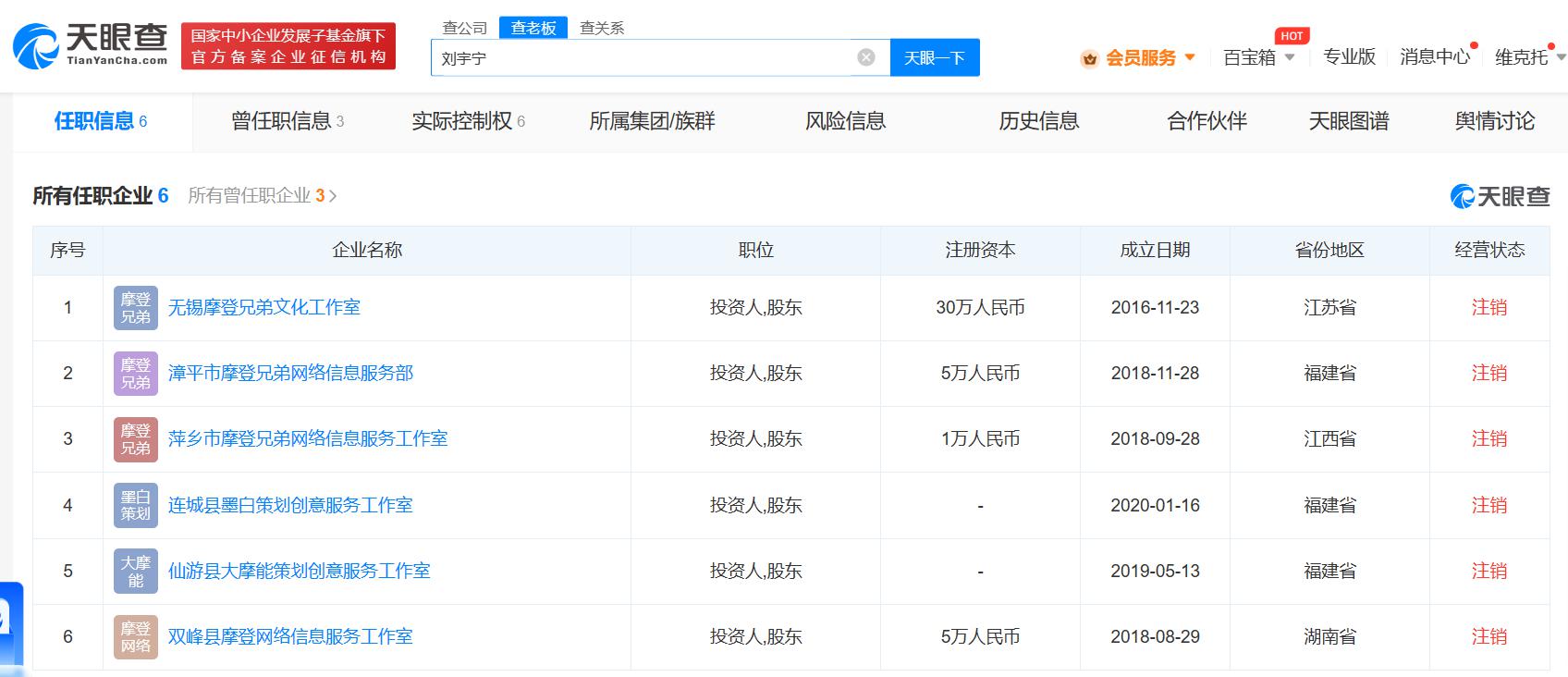Click the crown icon beside 会员服务

click(1089, 58)
